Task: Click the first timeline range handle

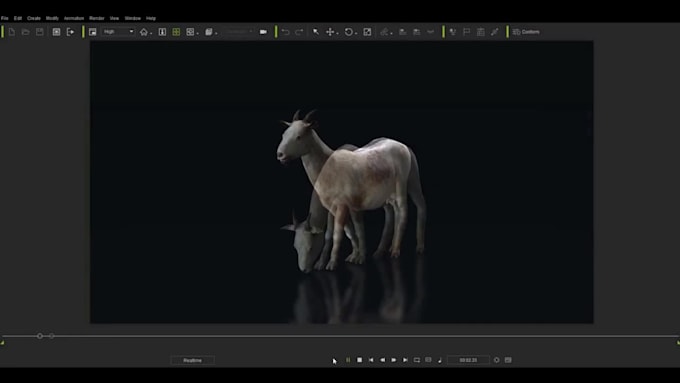Action: [40, 336]
